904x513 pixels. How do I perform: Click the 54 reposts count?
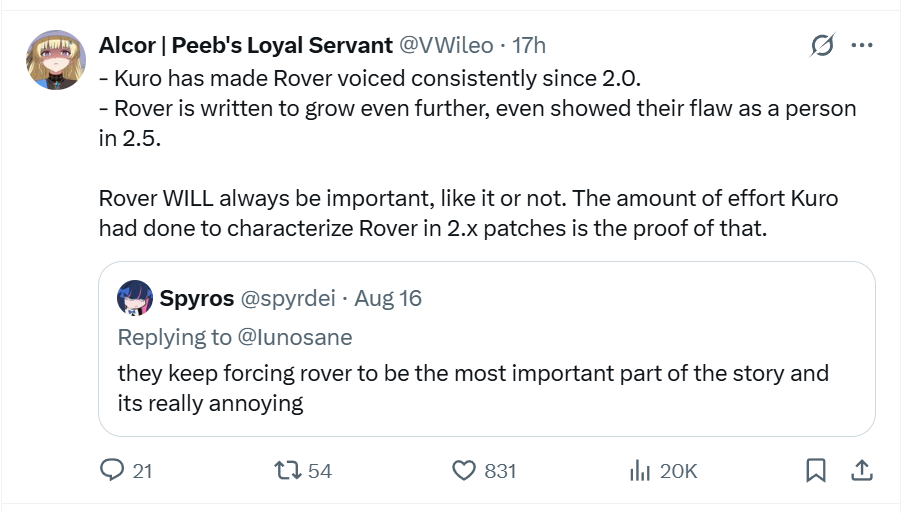[319, 470]
